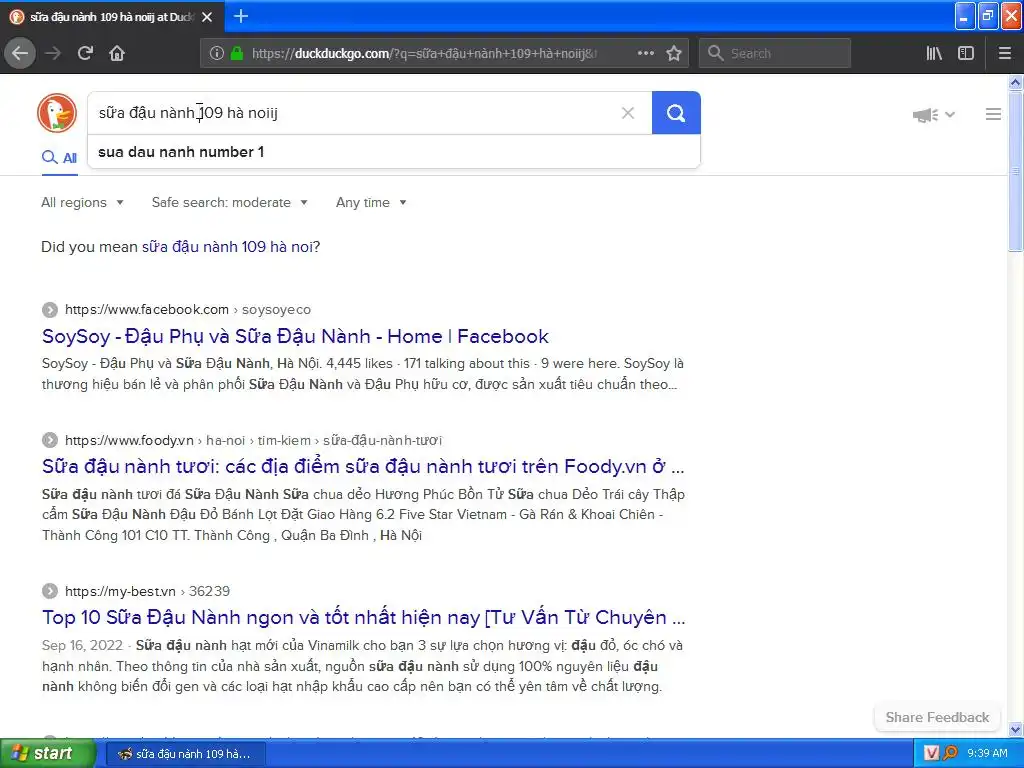Screen dimensions: 1024x768
Task: Close the DuckDuckGo search tab
Action: (207, 17)
